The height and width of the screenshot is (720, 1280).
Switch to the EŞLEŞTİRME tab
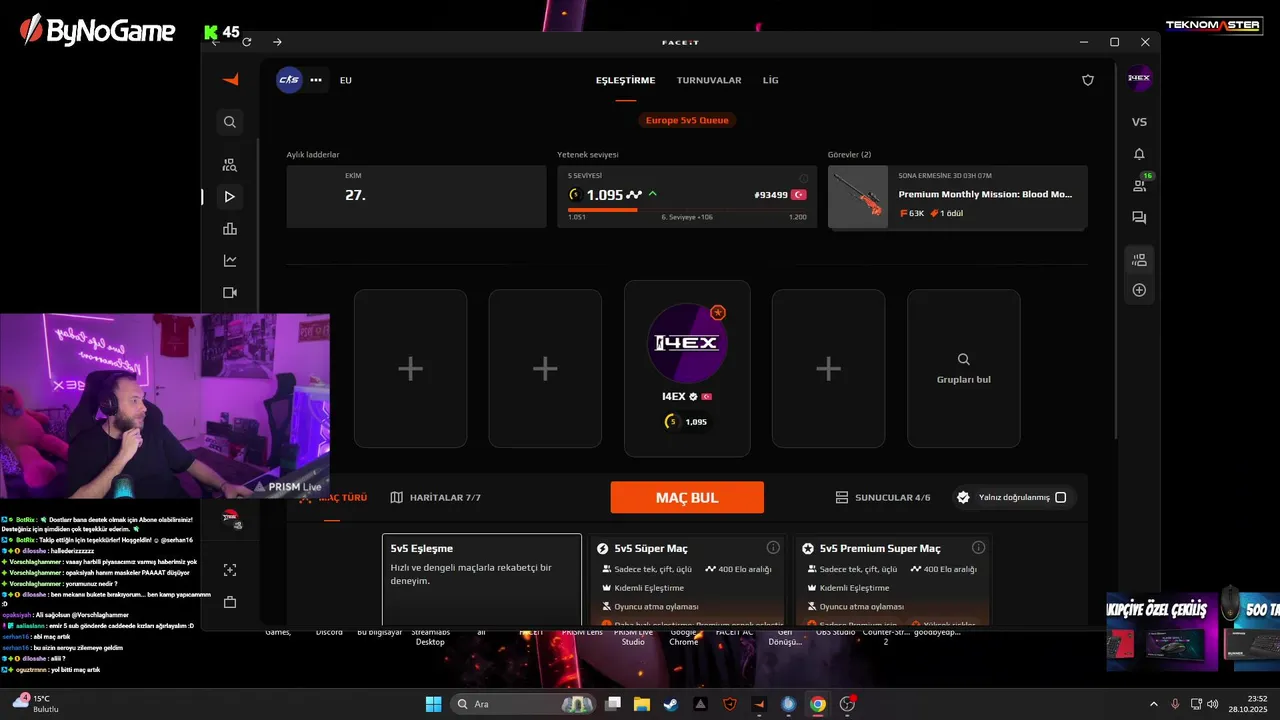(x=625, y=80)
